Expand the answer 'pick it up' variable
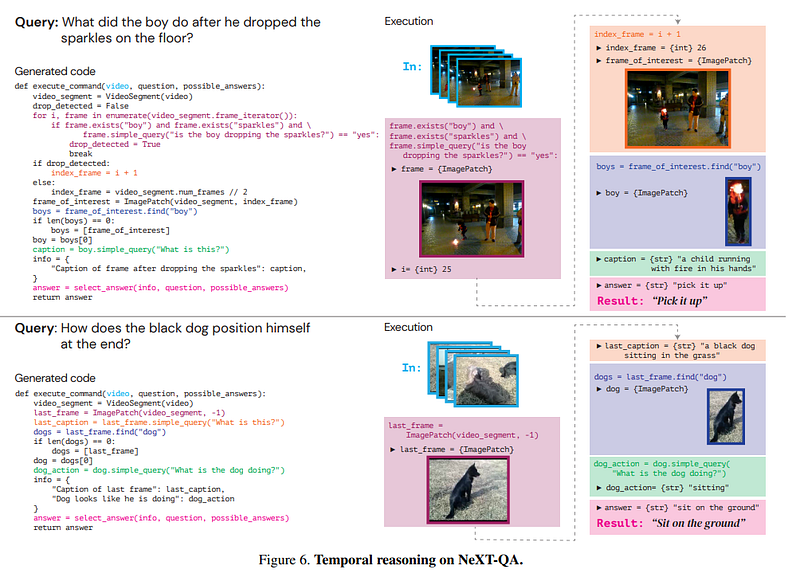The width and height of the screenshot is (800, 582). pos(598,286)
